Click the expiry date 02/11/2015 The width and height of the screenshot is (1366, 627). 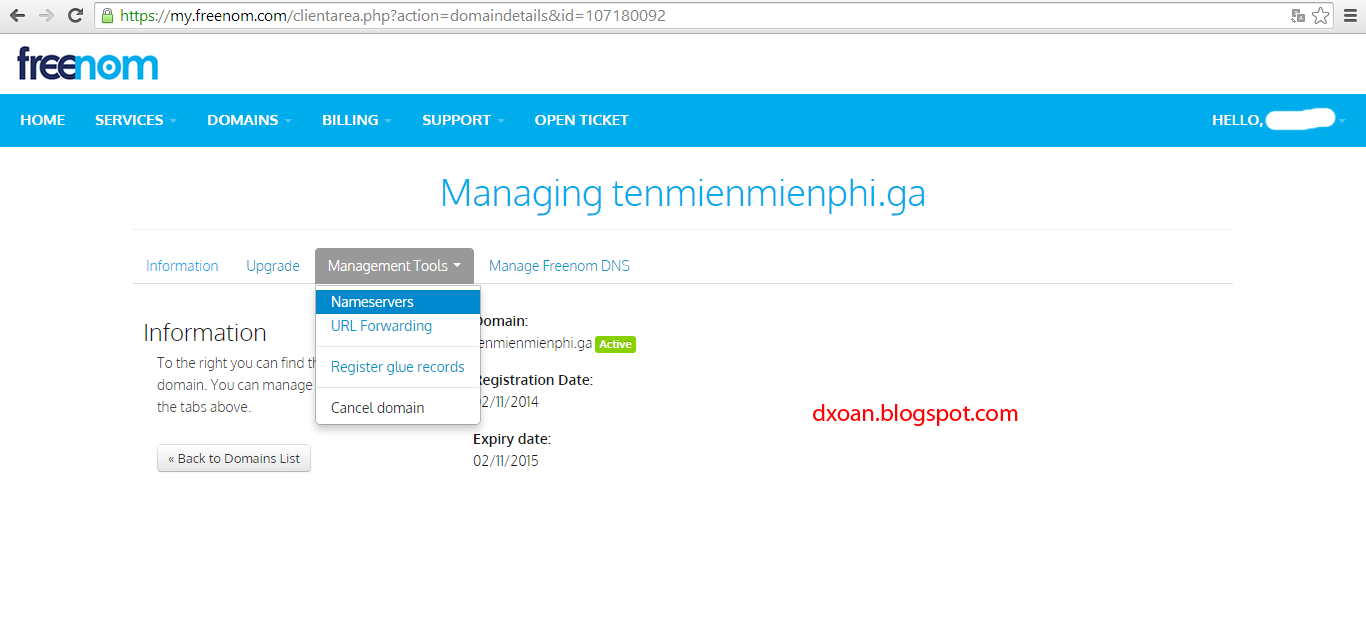(x=506, y=461)
